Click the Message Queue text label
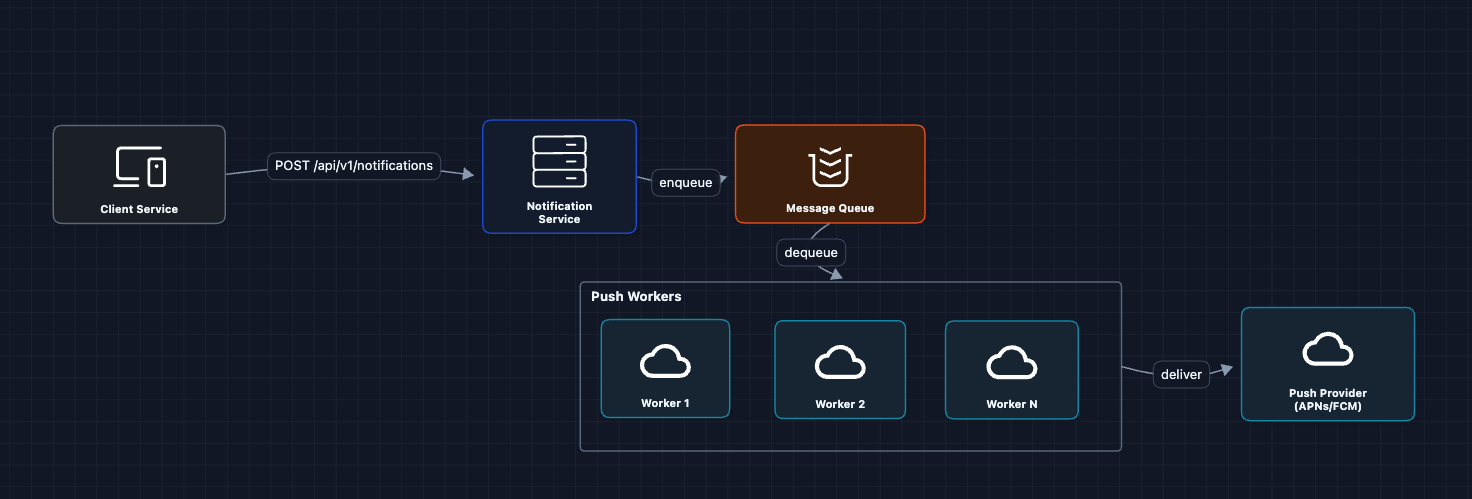The image size is (1472, 499). click(829, 208)
